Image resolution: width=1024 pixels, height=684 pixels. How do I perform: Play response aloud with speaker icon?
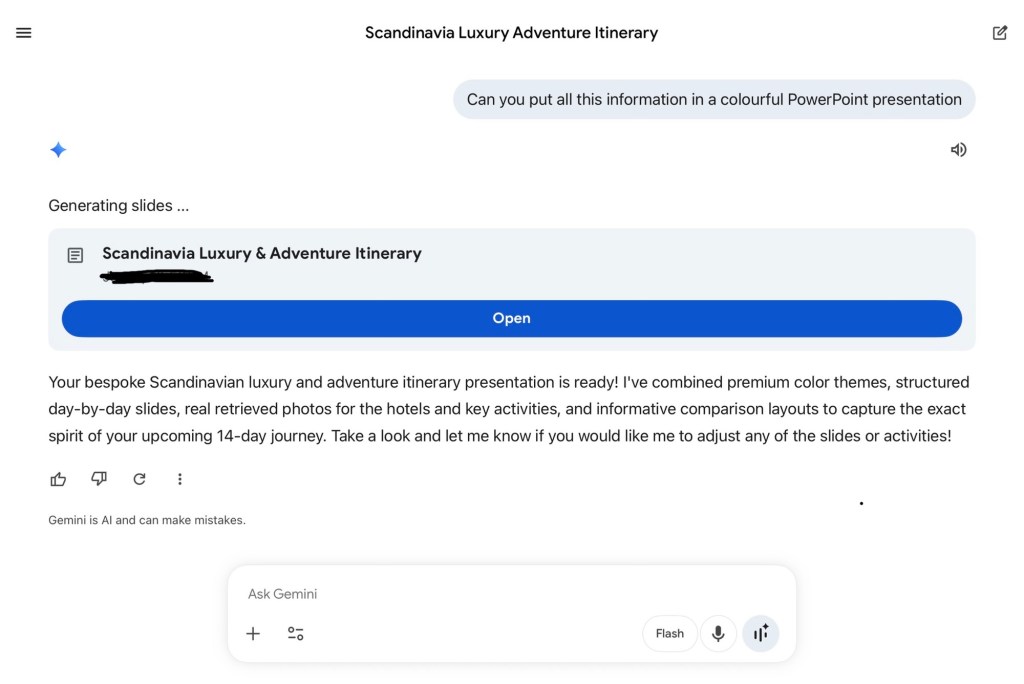pos(958,150)
